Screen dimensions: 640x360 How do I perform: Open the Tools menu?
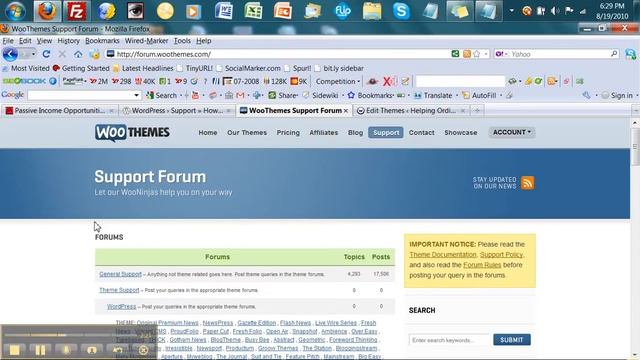[x=182, y=41]
